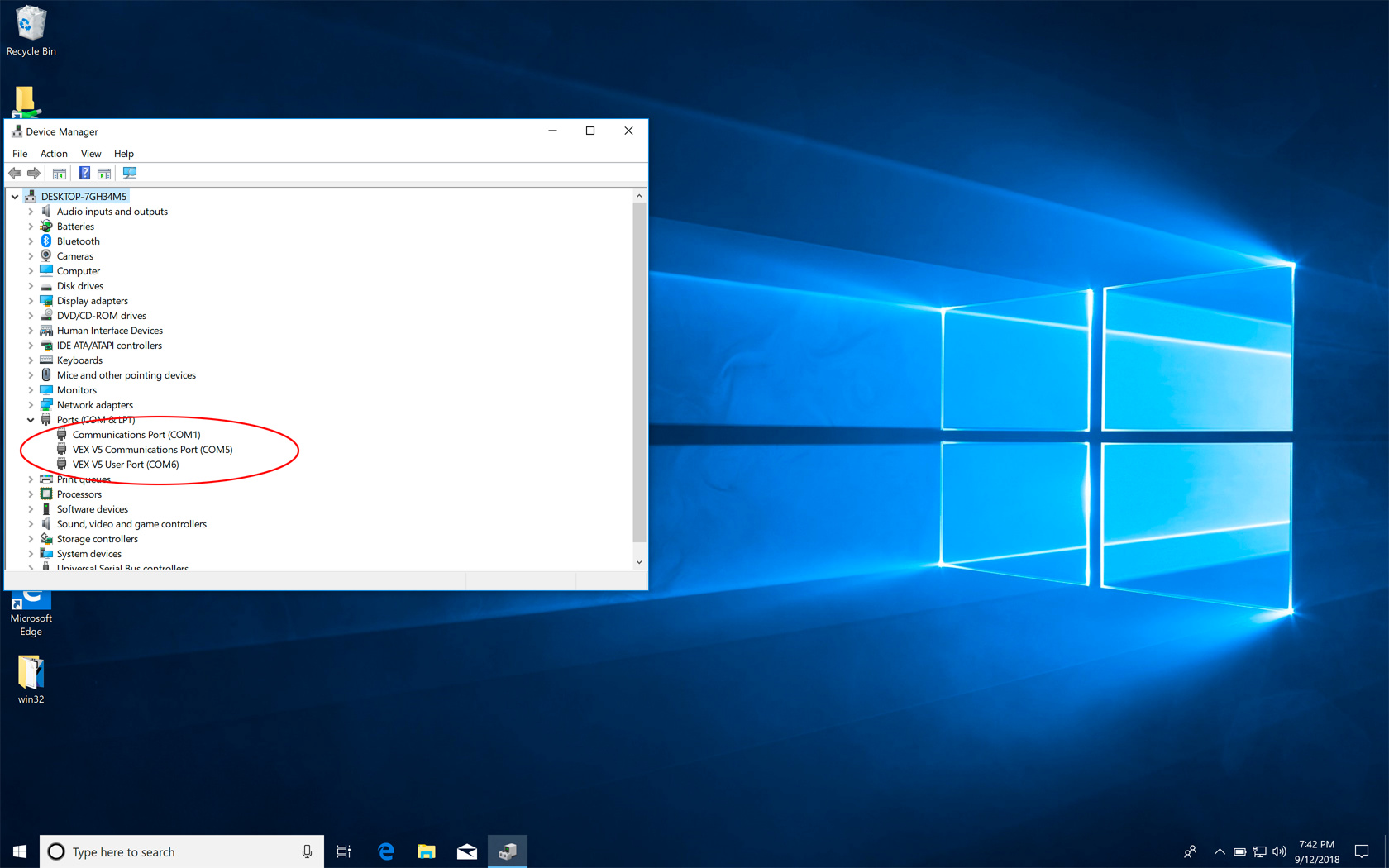Maximize the Device Manager window
Viewport: 1389px width, 868px height.
point(590,131)
